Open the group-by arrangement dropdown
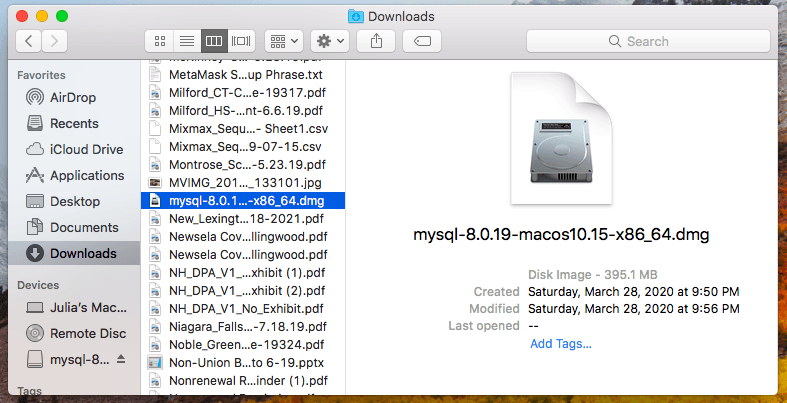787x403 pixels. click(284, 41)
